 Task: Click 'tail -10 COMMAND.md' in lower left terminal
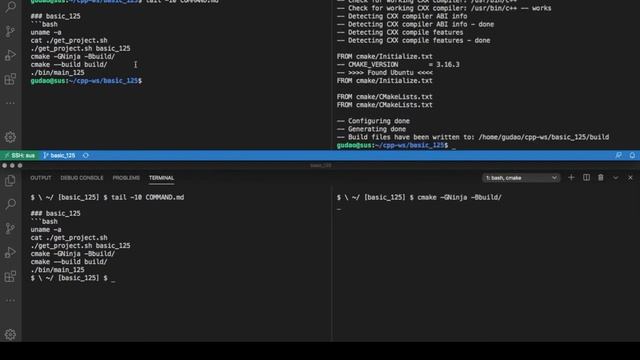147,197
